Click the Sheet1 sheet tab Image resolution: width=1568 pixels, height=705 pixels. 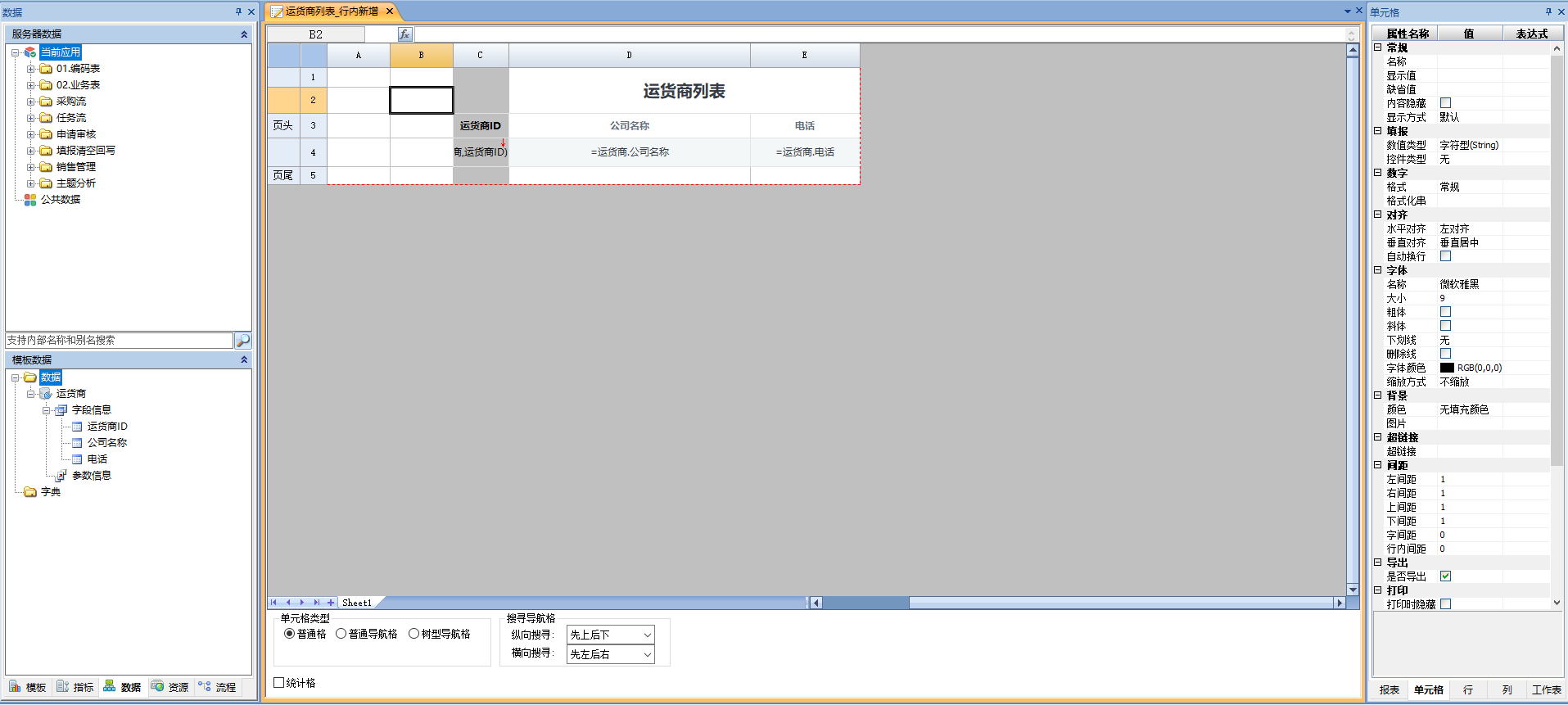click(x=357, y=603)
